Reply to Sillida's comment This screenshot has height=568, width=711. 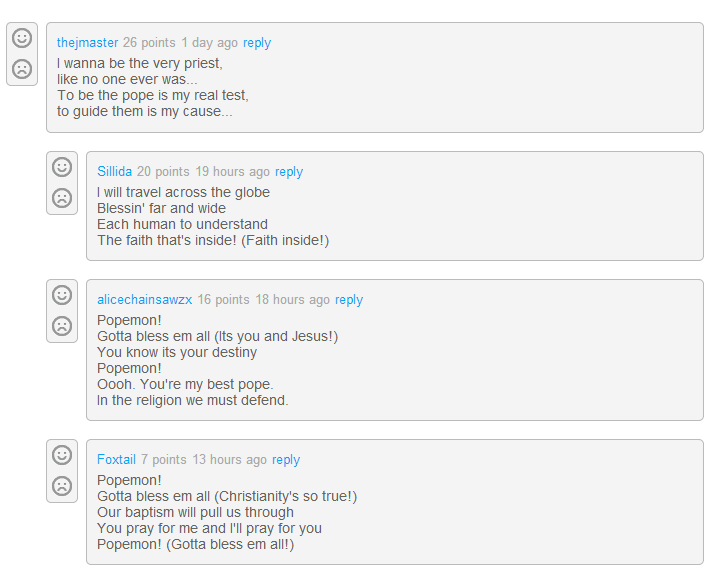(289, 172)
